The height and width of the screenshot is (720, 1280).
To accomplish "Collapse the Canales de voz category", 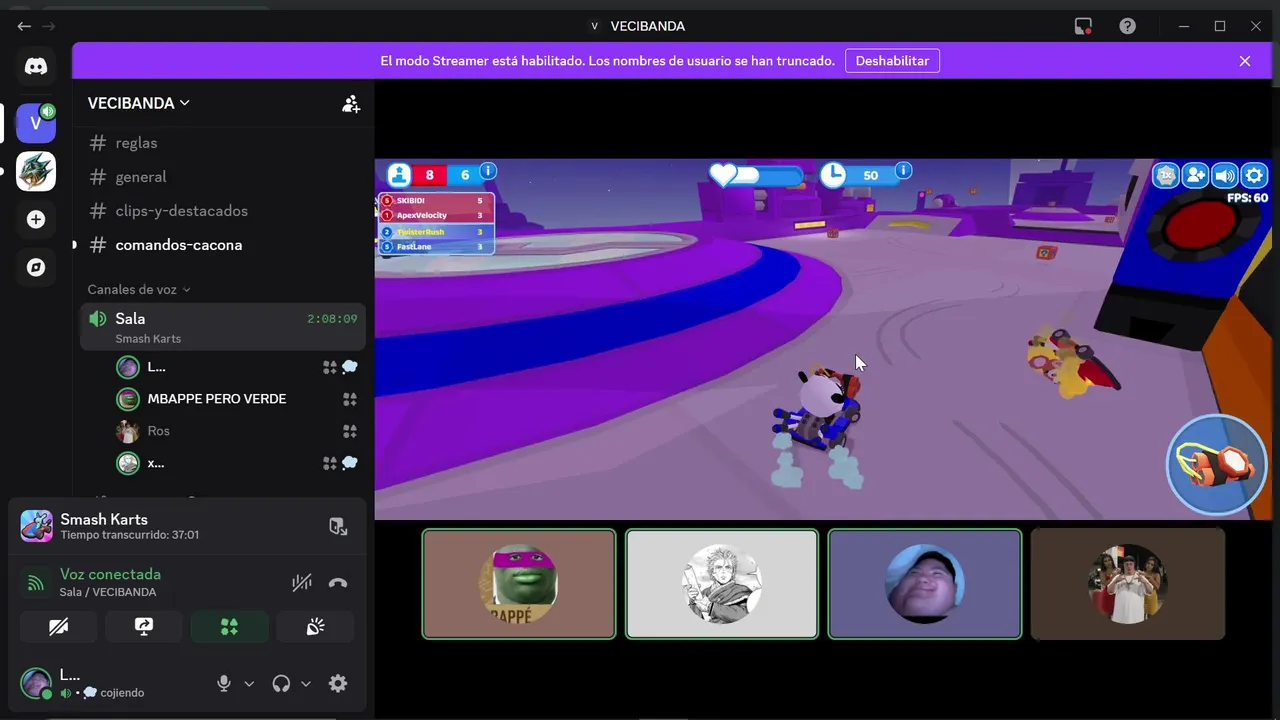I will click(139, 289).
